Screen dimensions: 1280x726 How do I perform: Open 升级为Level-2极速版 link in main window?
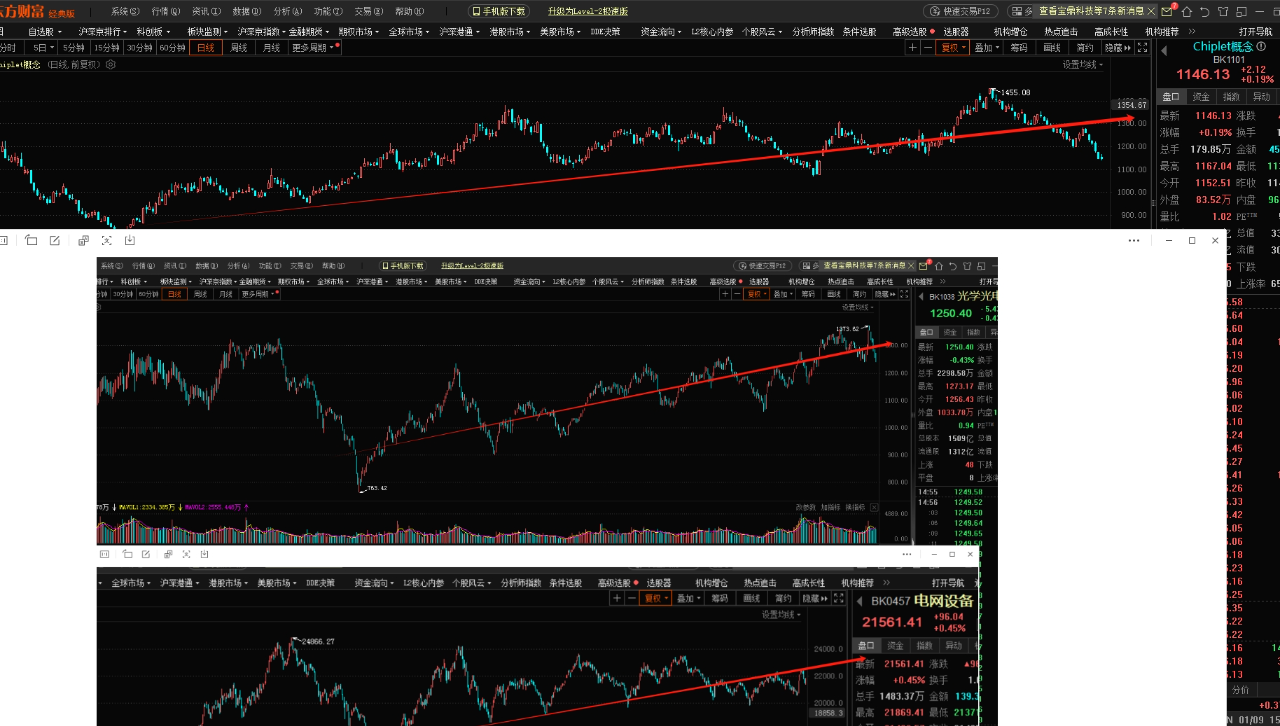pyautogui.click(x=588, y=11)
